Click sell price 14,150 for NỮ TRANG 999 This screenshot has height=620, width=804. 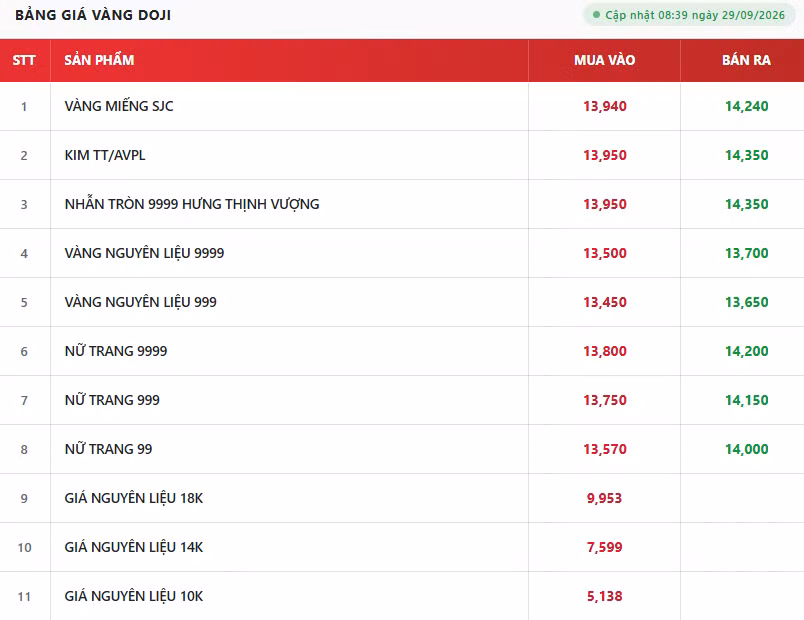tap(747, 401)
